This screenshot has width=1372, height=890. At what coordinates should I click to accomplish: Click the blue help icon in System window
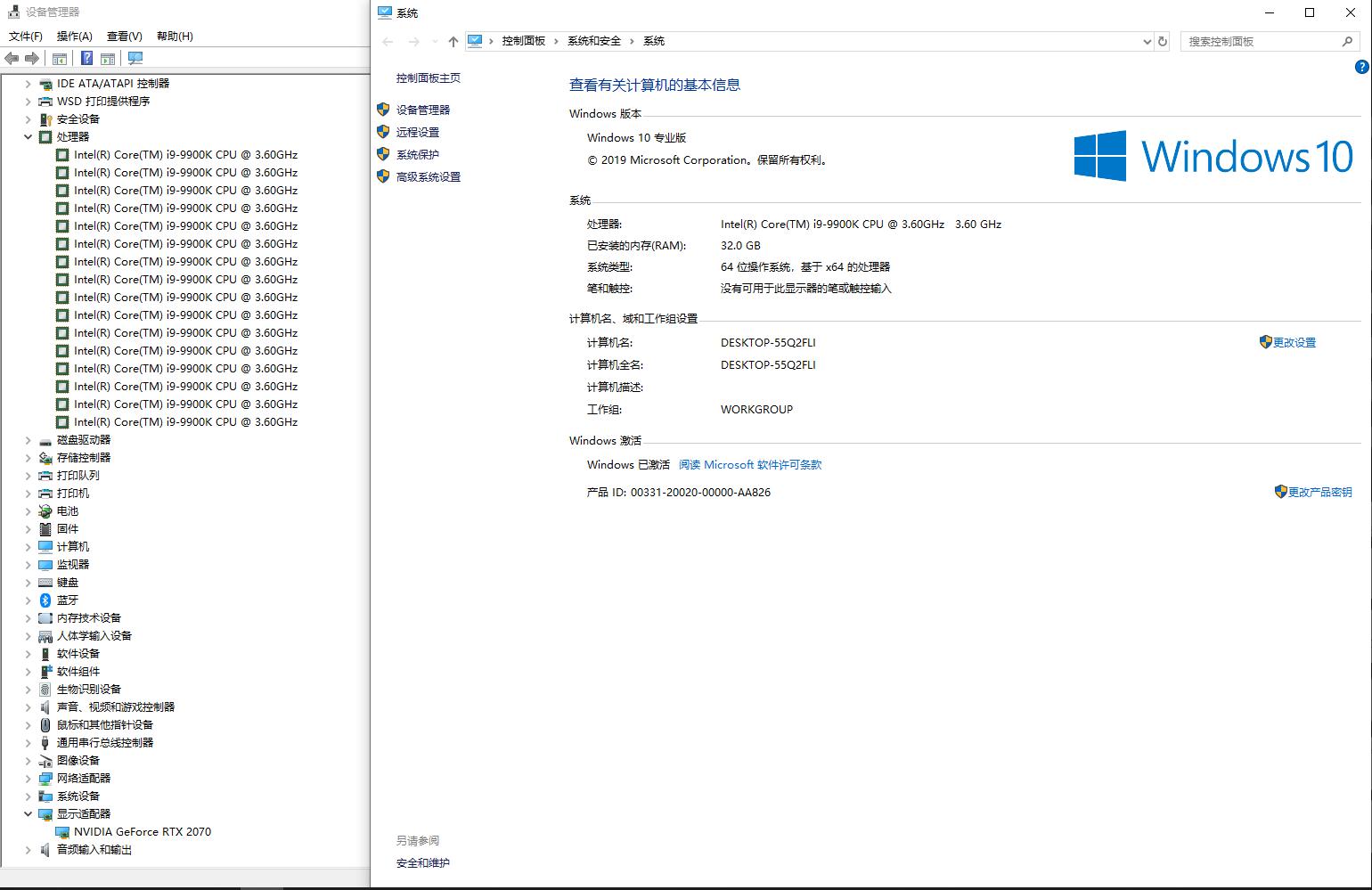click(x=1361, y=67)
